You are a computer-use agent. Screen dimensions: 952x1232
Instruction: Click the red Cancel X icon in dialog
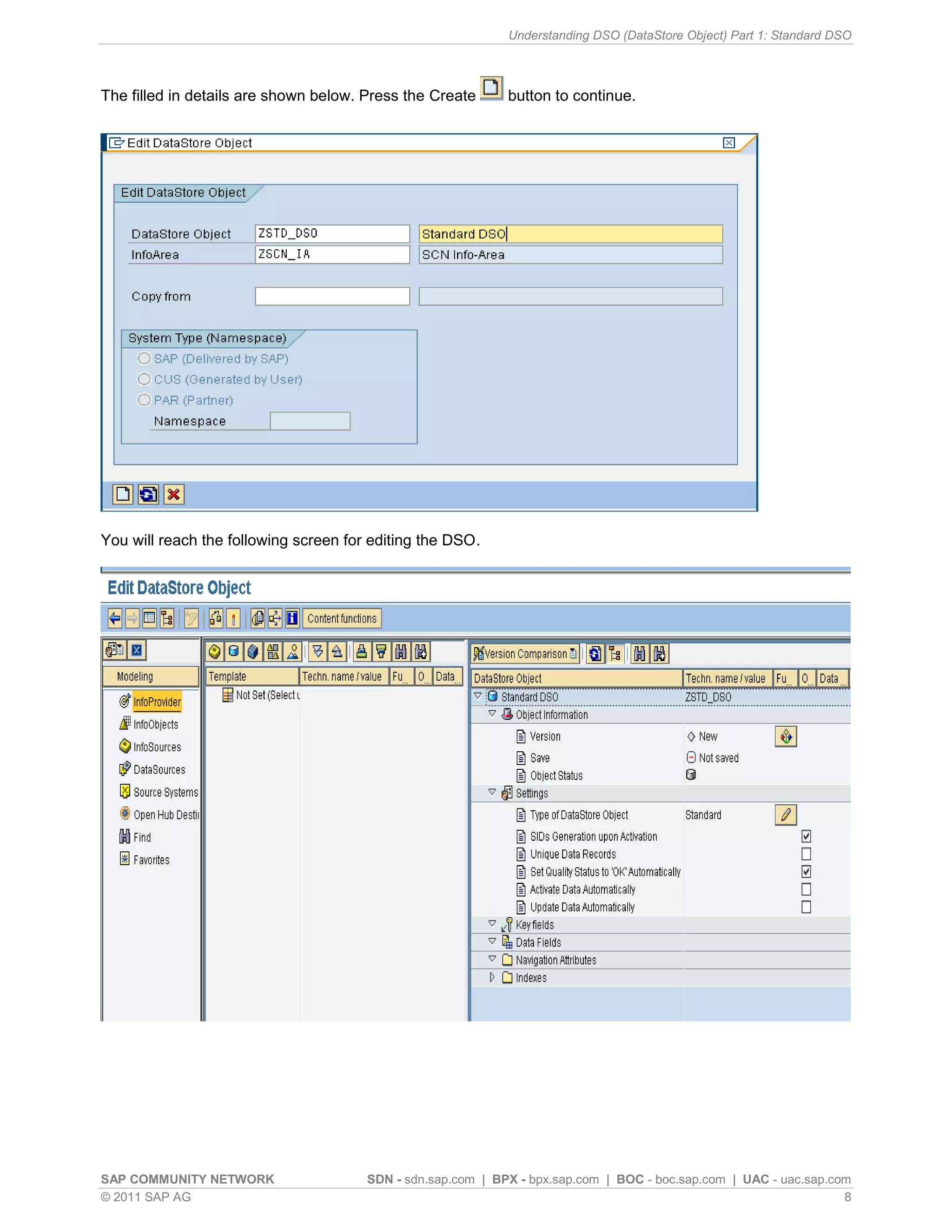point(174,495)
